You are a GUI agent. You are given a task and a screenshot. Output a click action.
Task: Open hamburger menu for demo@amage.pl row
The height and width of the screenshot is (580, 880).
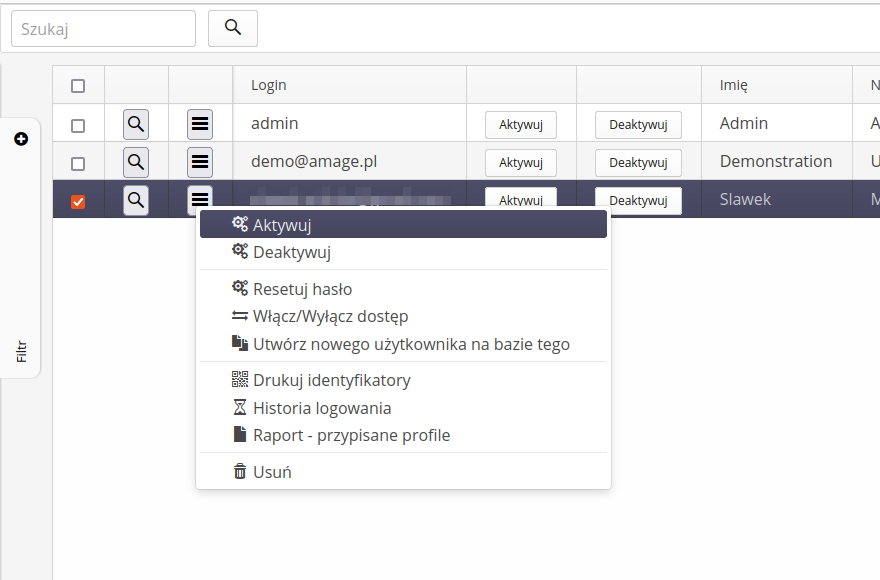(200, 162)
